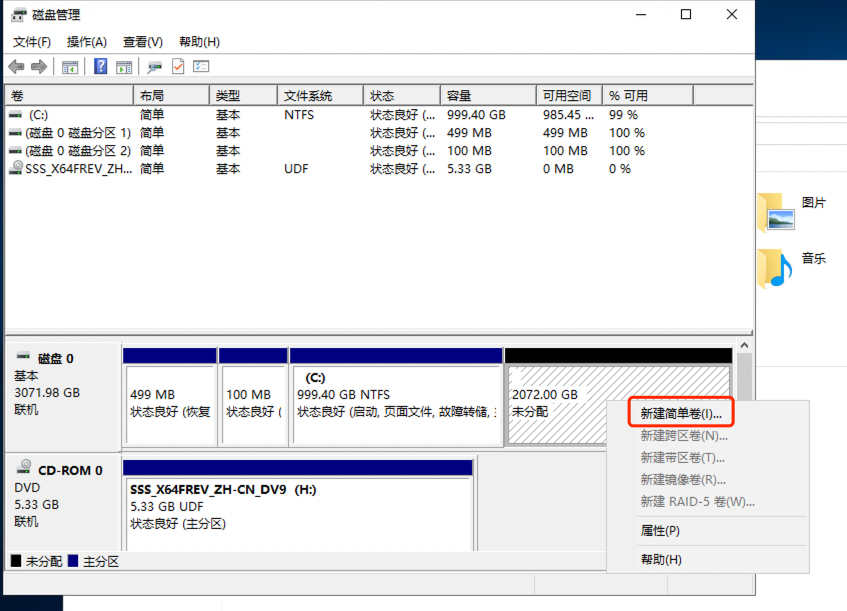Open the 查看(V) menu
This screenshot has width=847, height=611.
tap(143, 42)
